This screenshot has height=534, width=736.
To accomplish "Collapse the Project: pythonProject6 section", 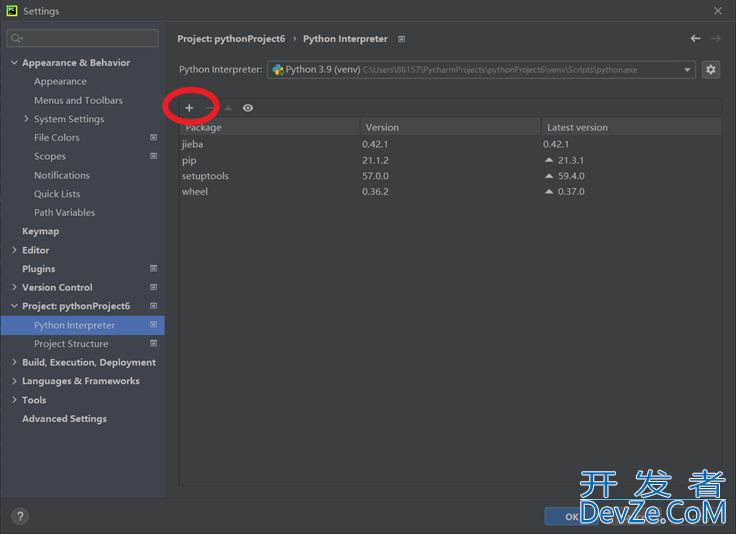I will (14, 306).
